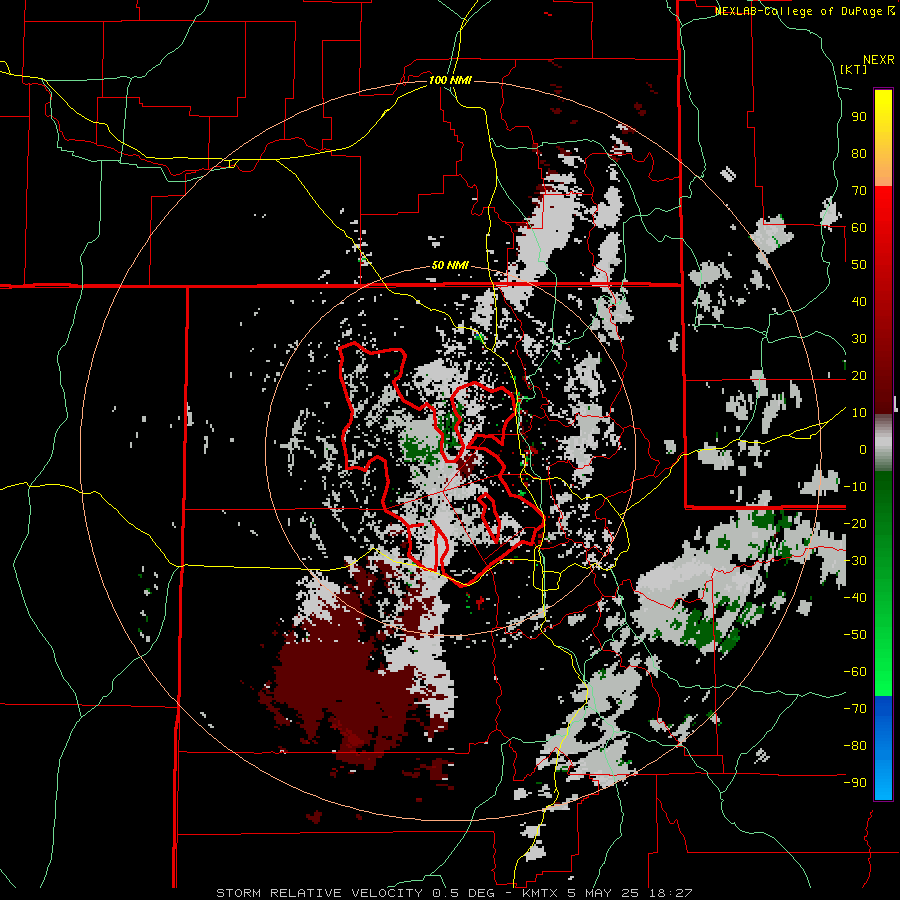Select the 90 value on the velocity scale
This screenshot has height=900, width=900.
pos(859,117)
